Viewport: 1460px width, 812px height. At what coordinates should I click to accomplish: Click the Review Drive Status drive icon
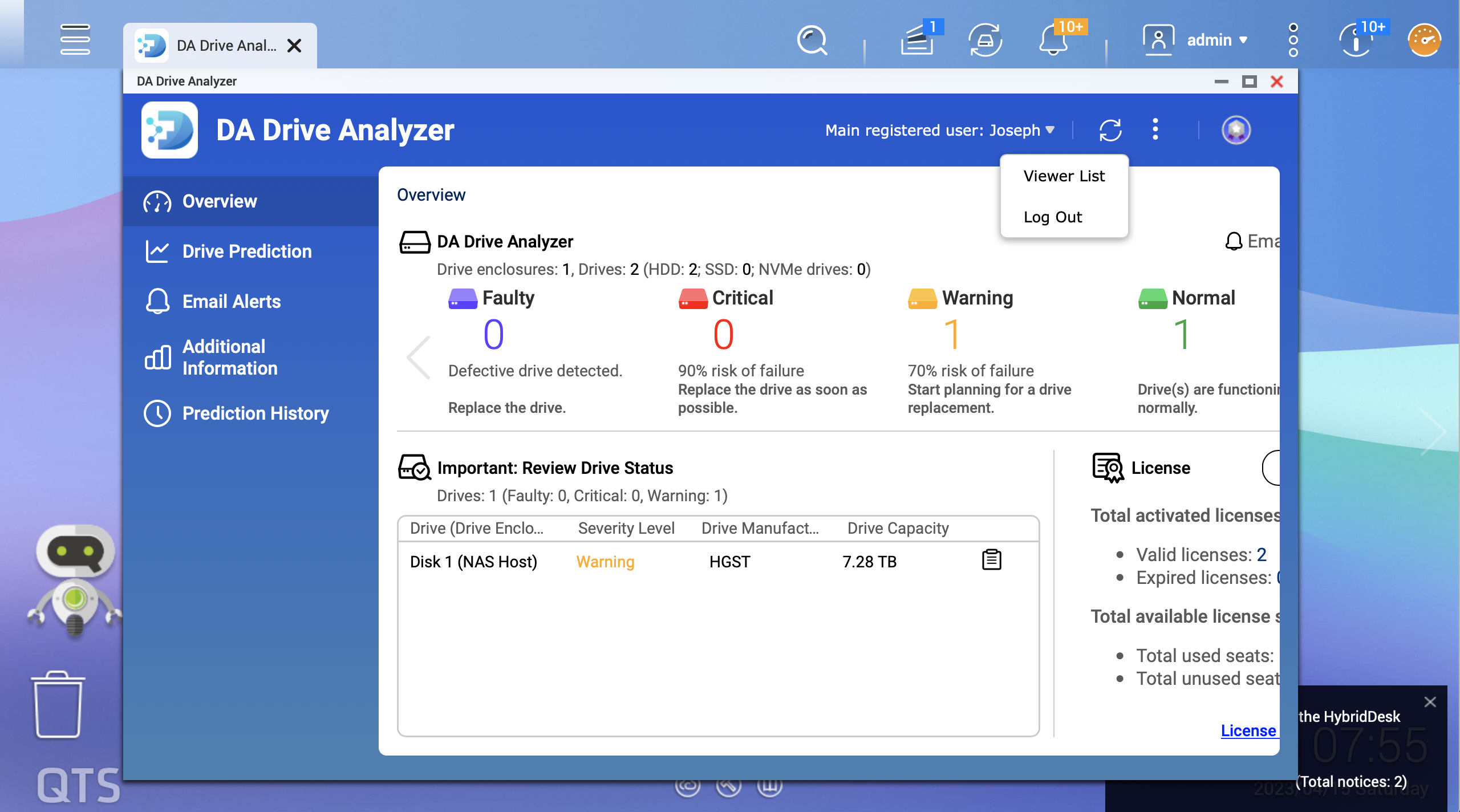[x=414, y=468]
